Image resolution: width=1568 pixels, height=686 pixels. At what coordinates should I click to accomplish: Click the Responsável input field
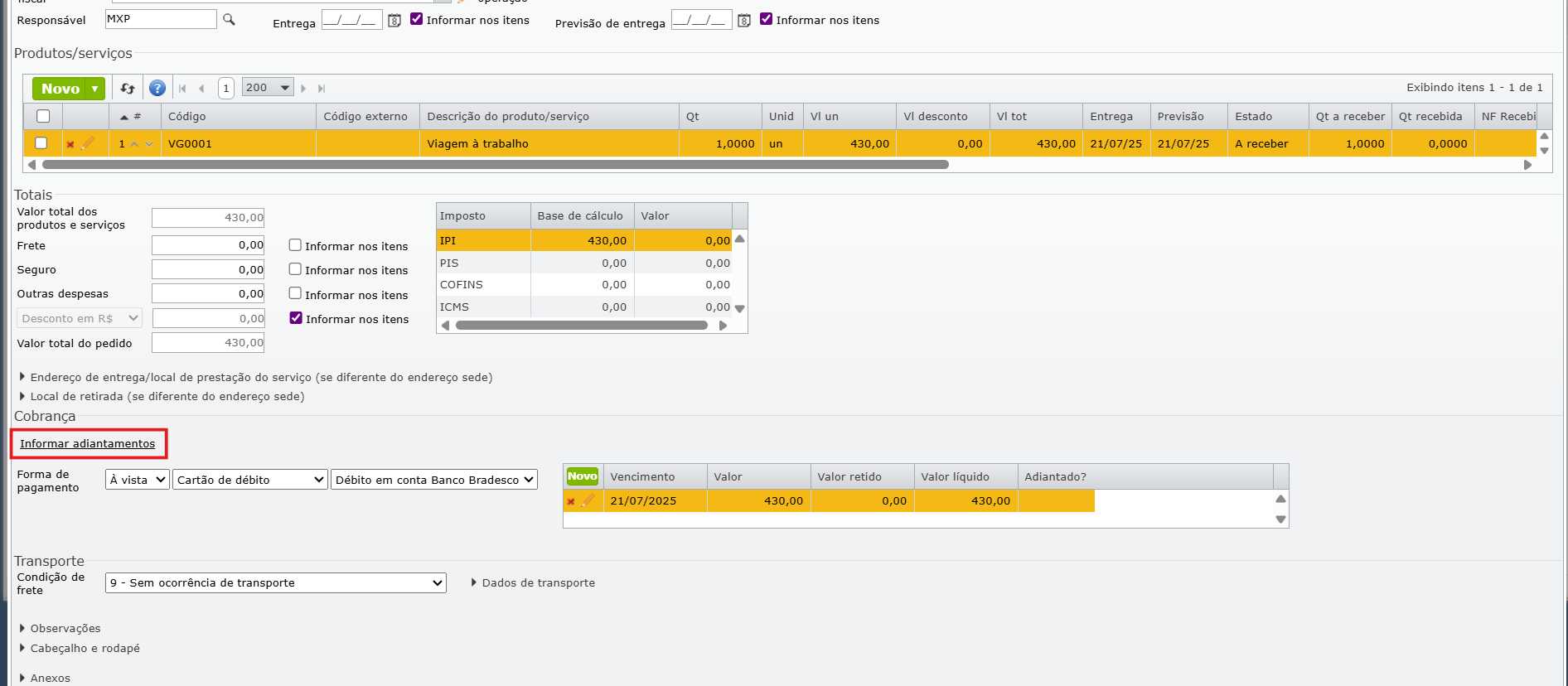[x=161, y=19]
